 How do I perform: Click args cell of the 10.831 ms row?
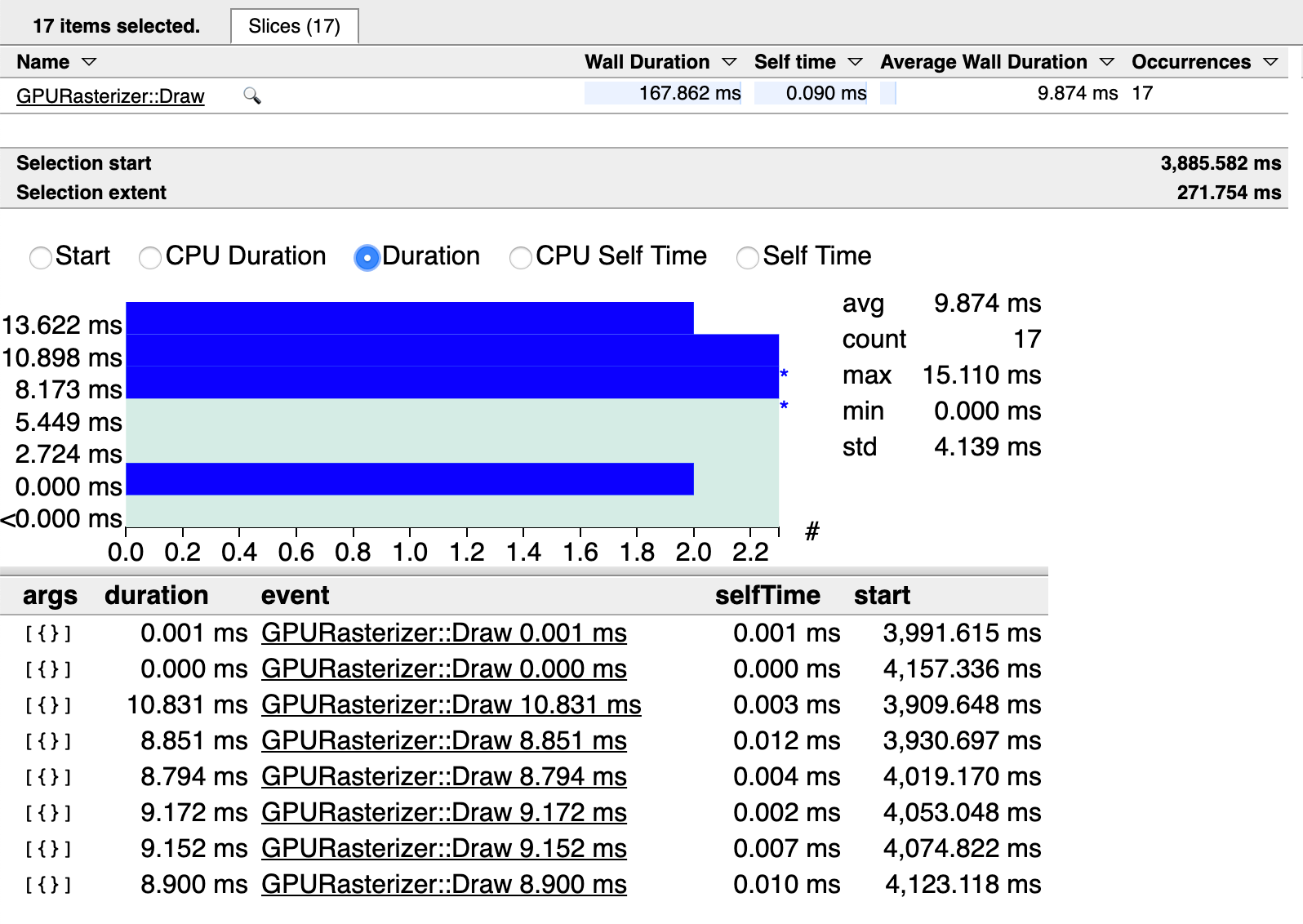(x=48, y=704)
